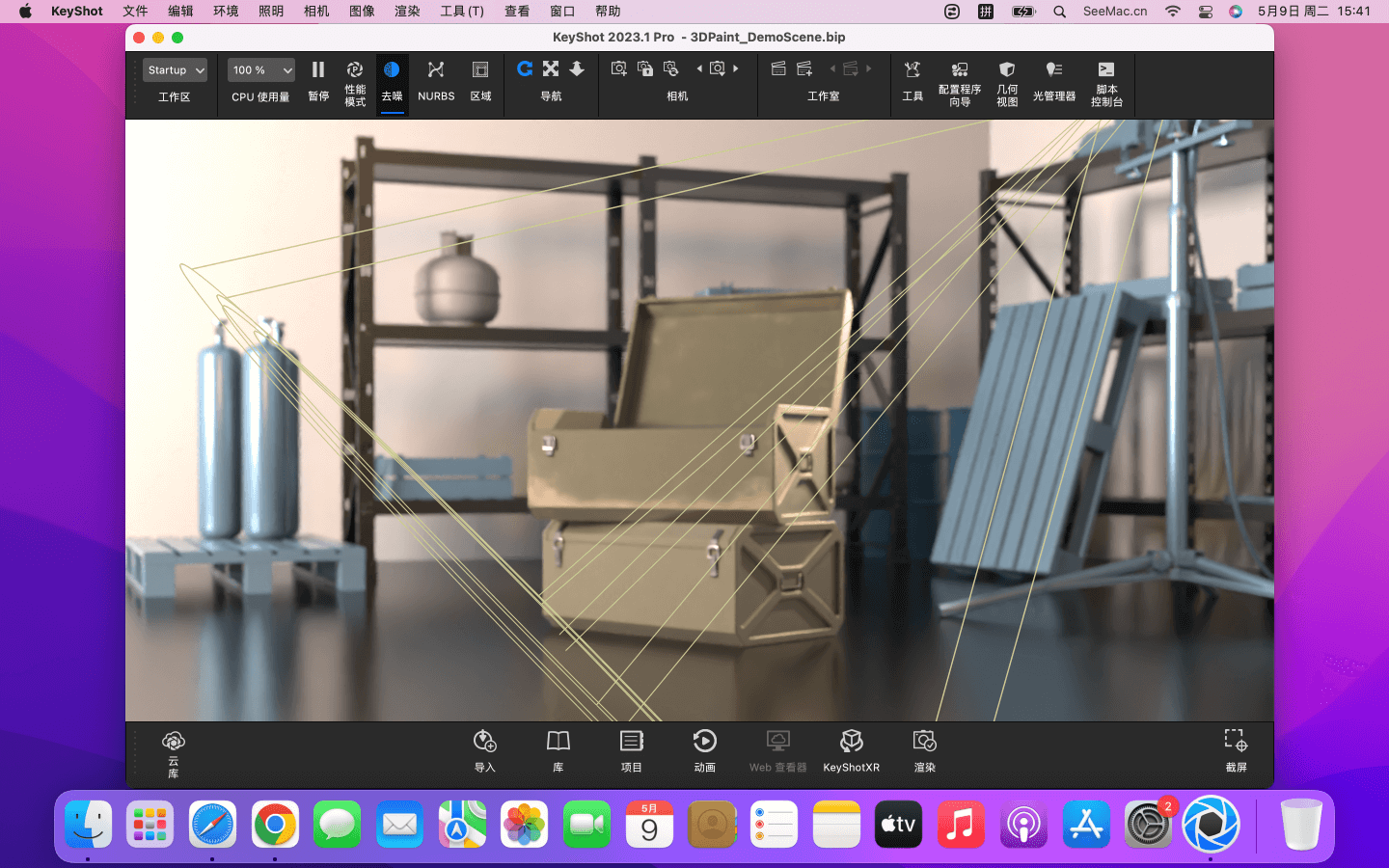Toggle the 去噪 denoise button
The width and height of the screenshot is (1389, 868).
tap(392, 79)
